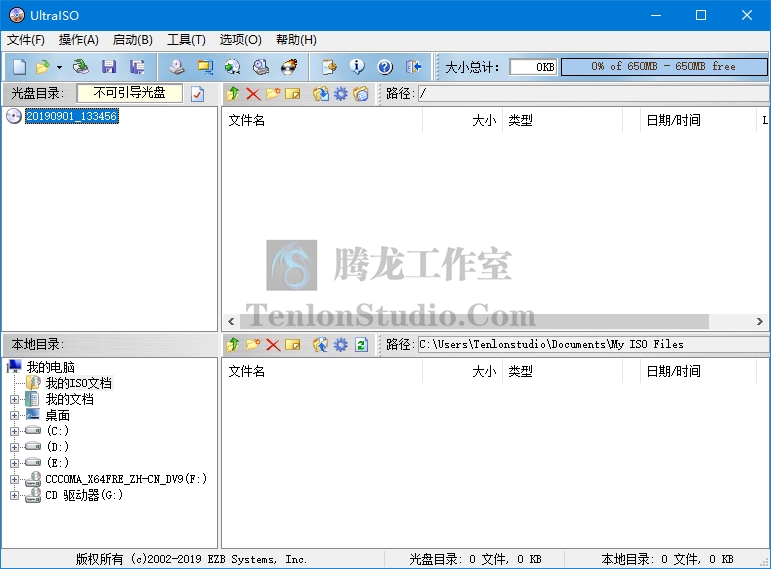Viewport: 771px width, 569px height.
Task: Click the refresh icon in local toolbar
Action: tap(361, 345)
